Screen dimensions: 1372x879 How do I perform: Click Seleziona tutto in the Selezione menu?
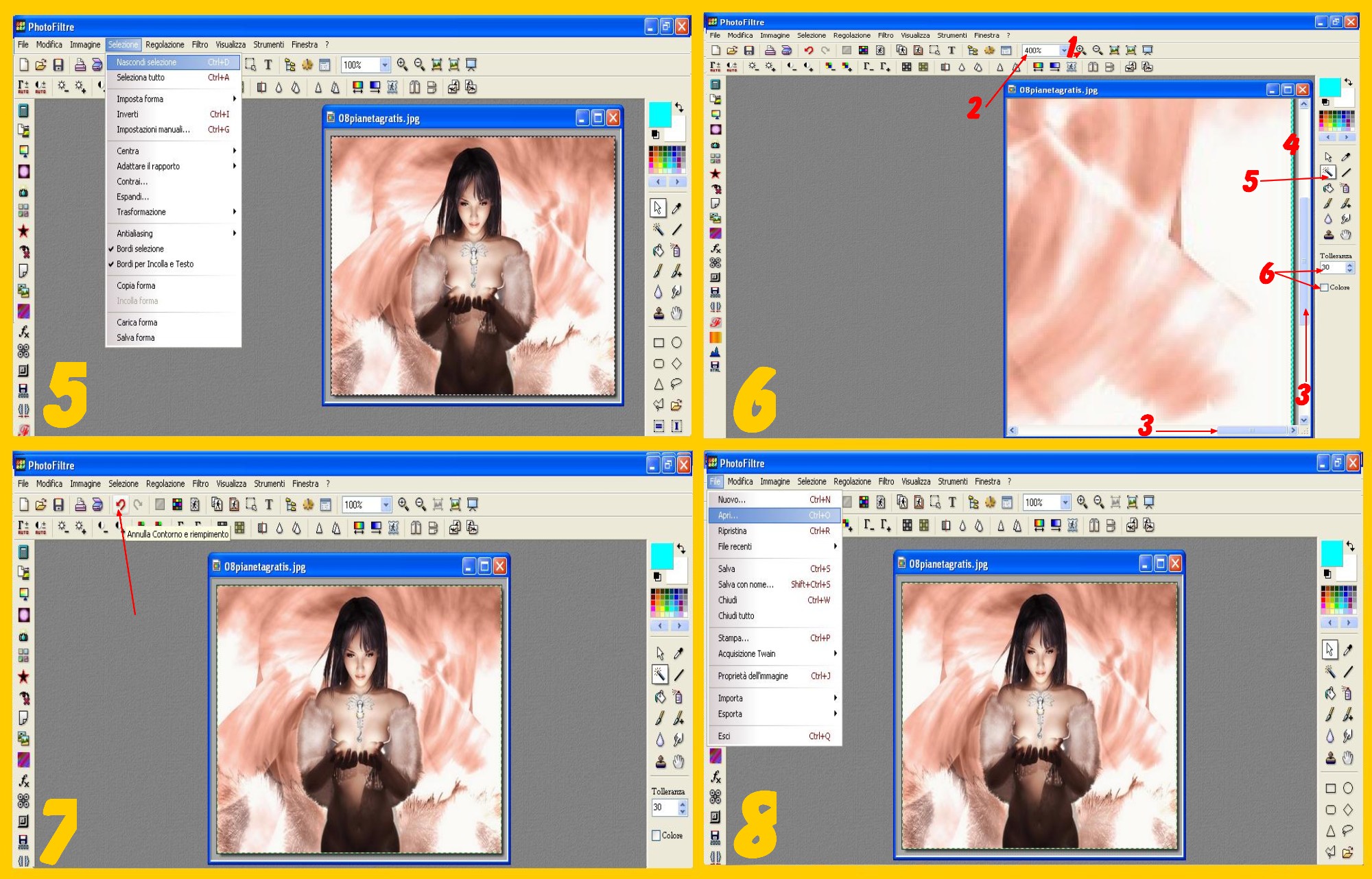click(x=141, y=77)
